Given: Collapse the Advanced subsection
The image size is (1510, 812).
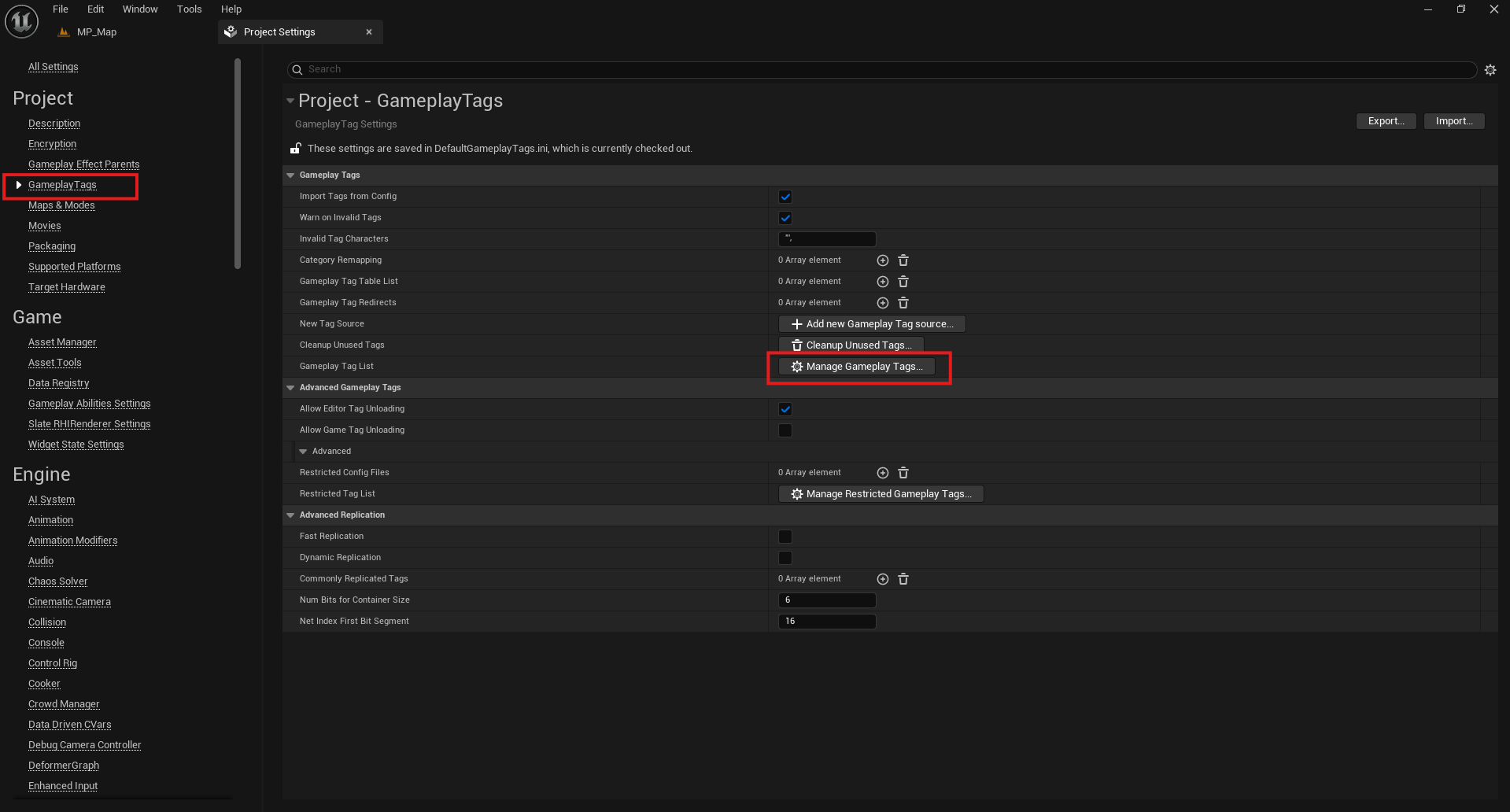Looking at the screenshot, I should 303,452.
